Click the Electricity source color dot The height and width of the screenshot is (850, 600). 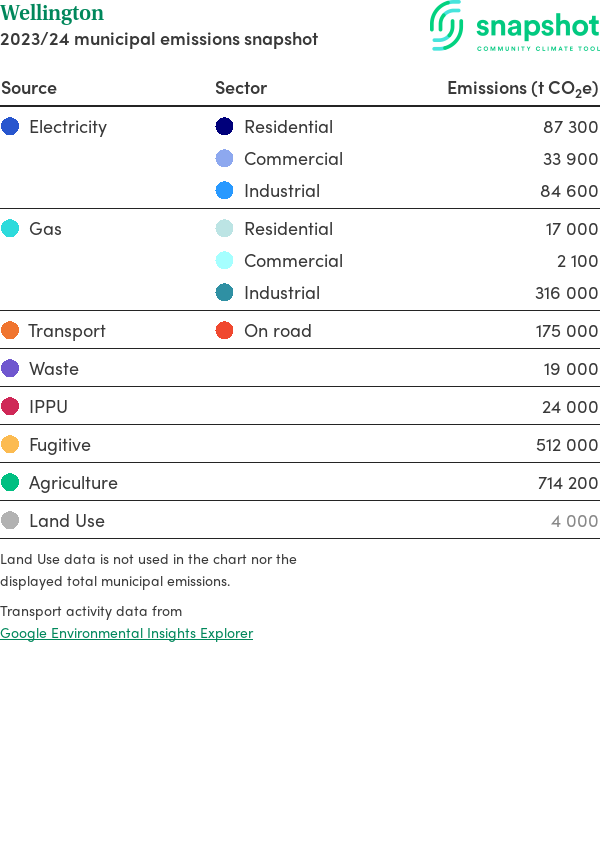pos(10,127)
